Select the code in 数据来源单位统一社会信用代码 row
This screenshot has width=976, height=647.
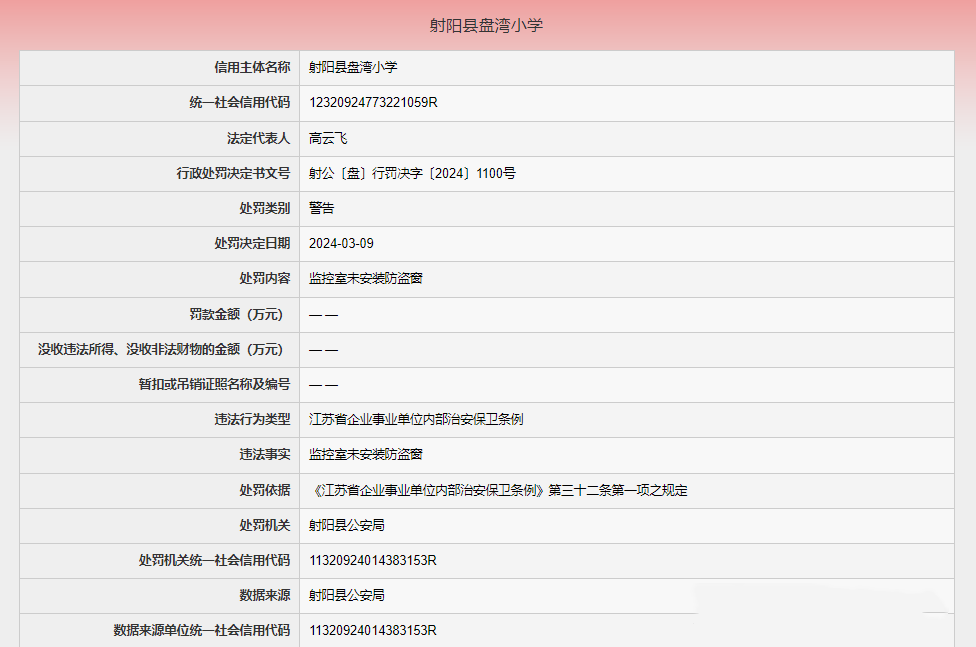373,630
